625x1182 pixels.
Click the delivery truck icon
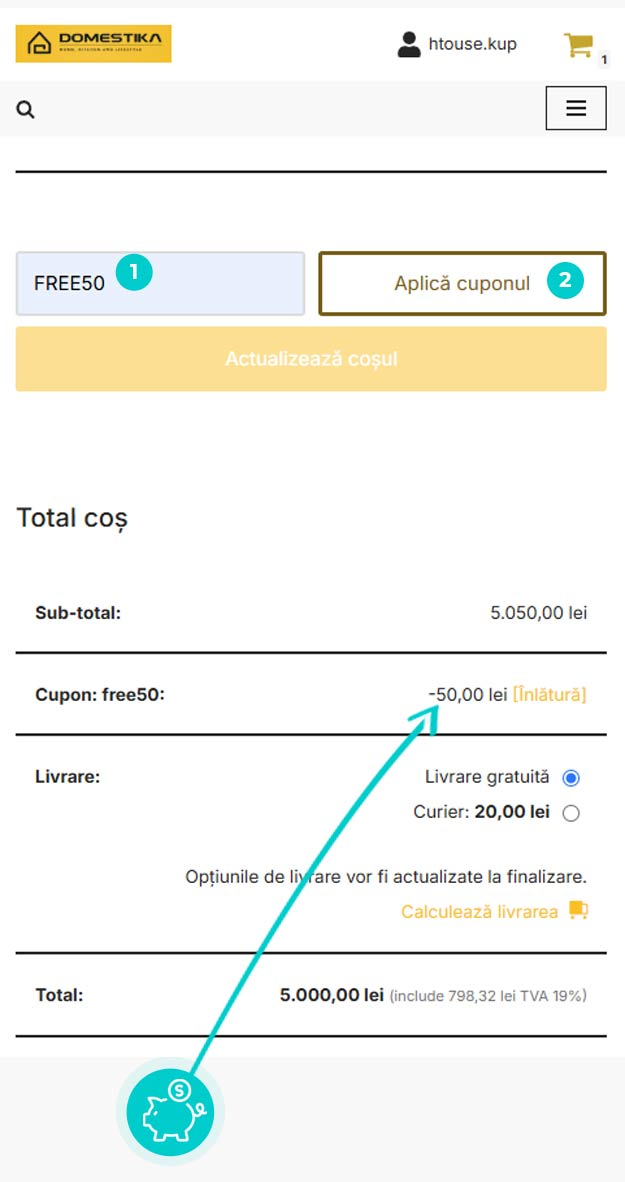[x=578, y=911]
